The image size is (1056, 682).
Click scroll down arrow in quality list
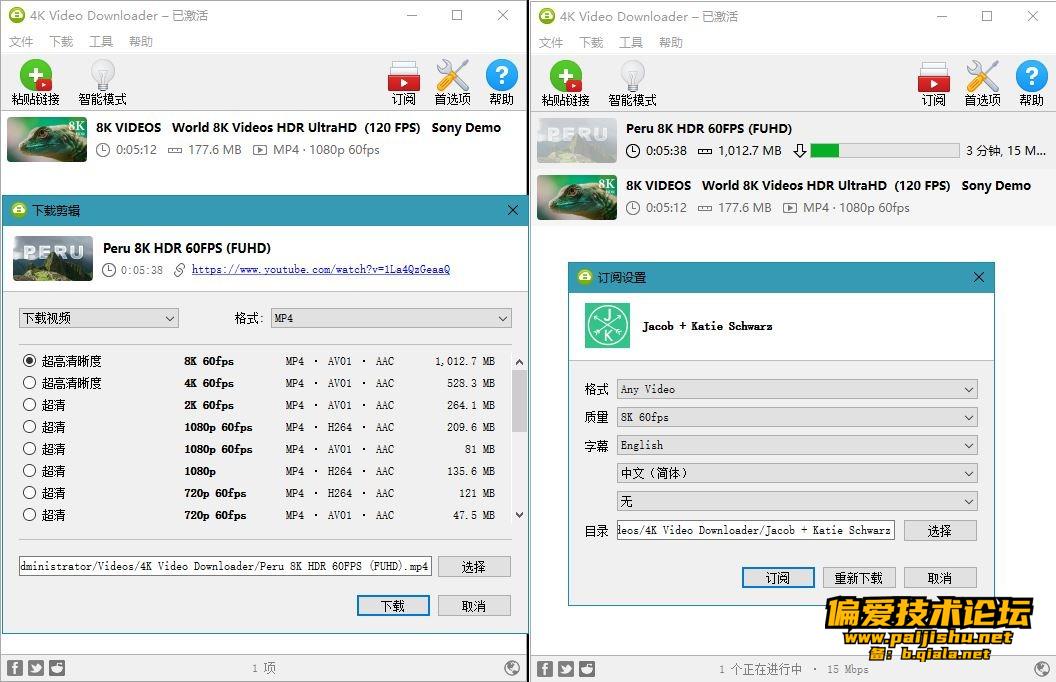[519, 515]
